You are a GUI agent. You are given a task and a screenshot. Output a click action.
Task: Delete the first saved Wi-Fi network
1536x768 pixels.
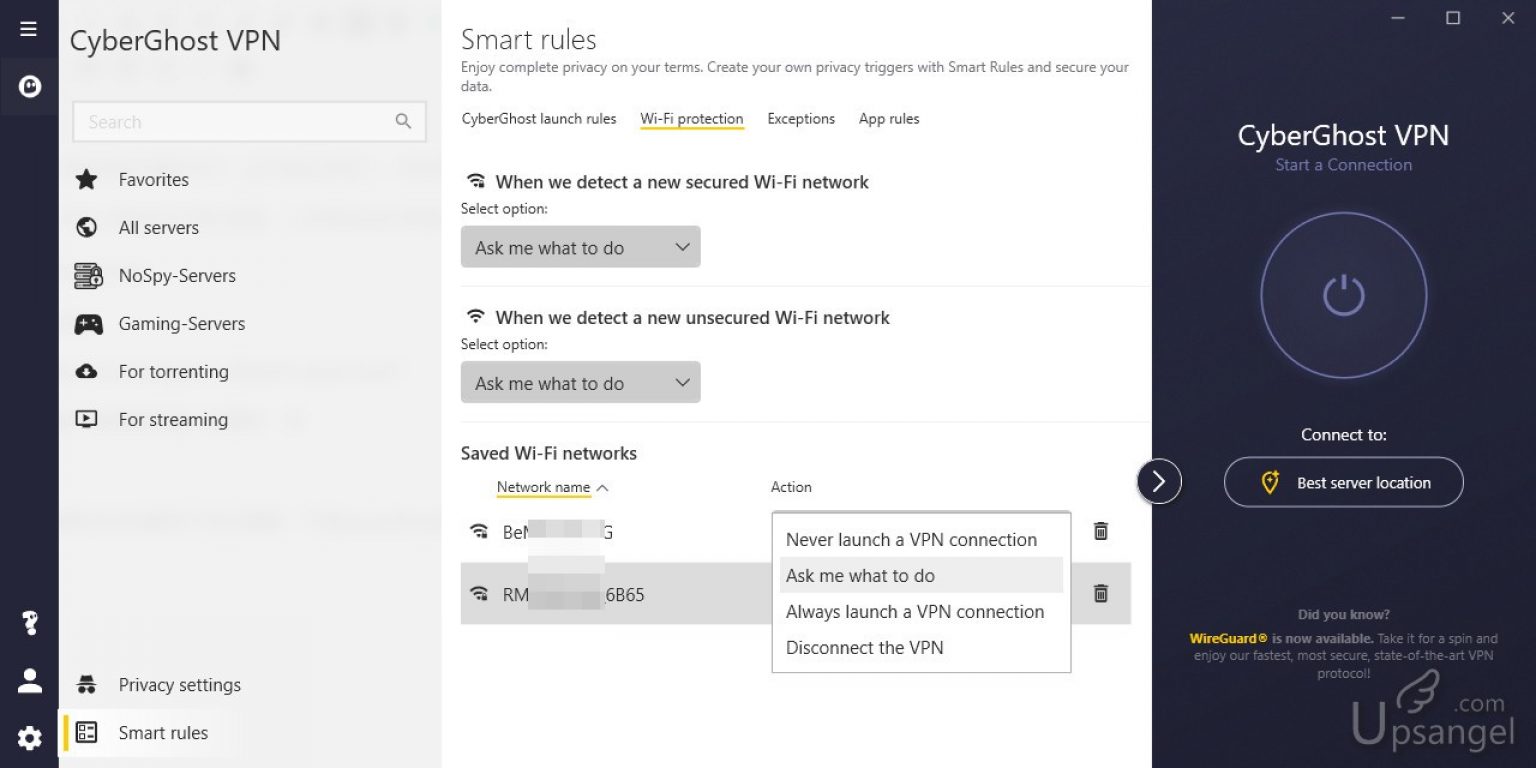click(x=1100, y=531)
